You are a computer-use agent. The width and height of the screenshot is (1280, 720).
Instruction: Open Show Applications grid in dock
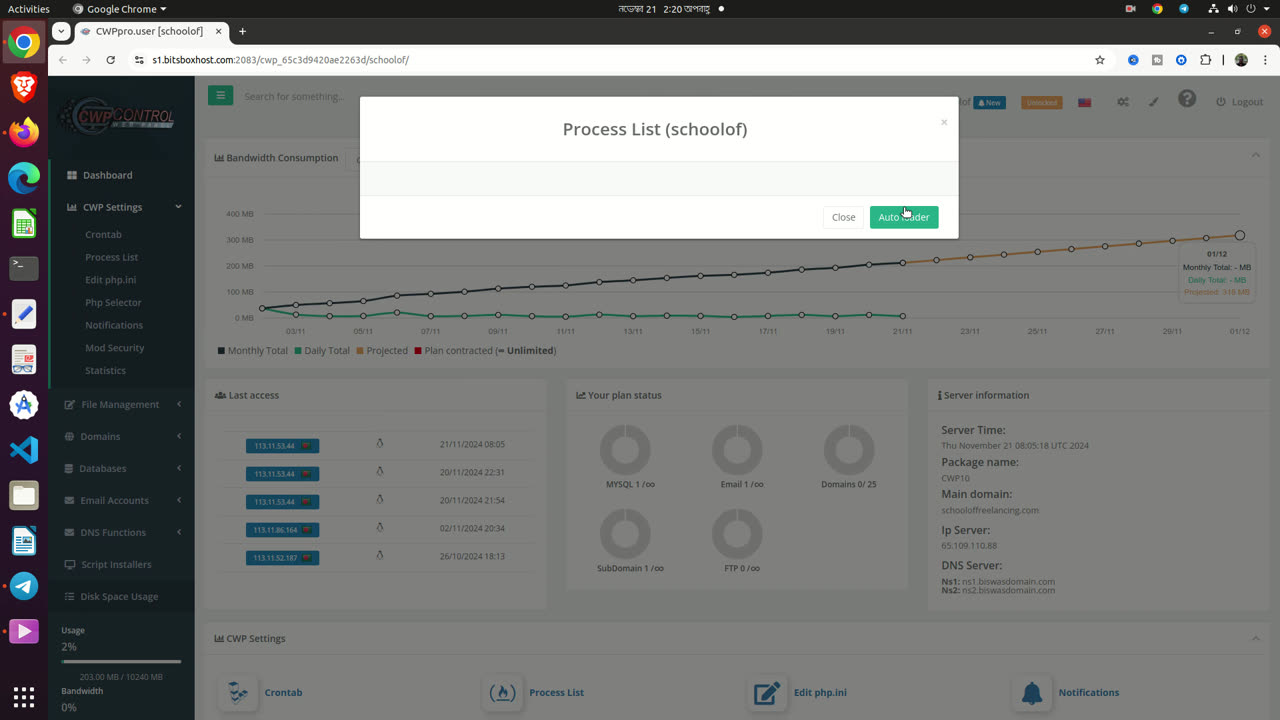click(24, 696)
